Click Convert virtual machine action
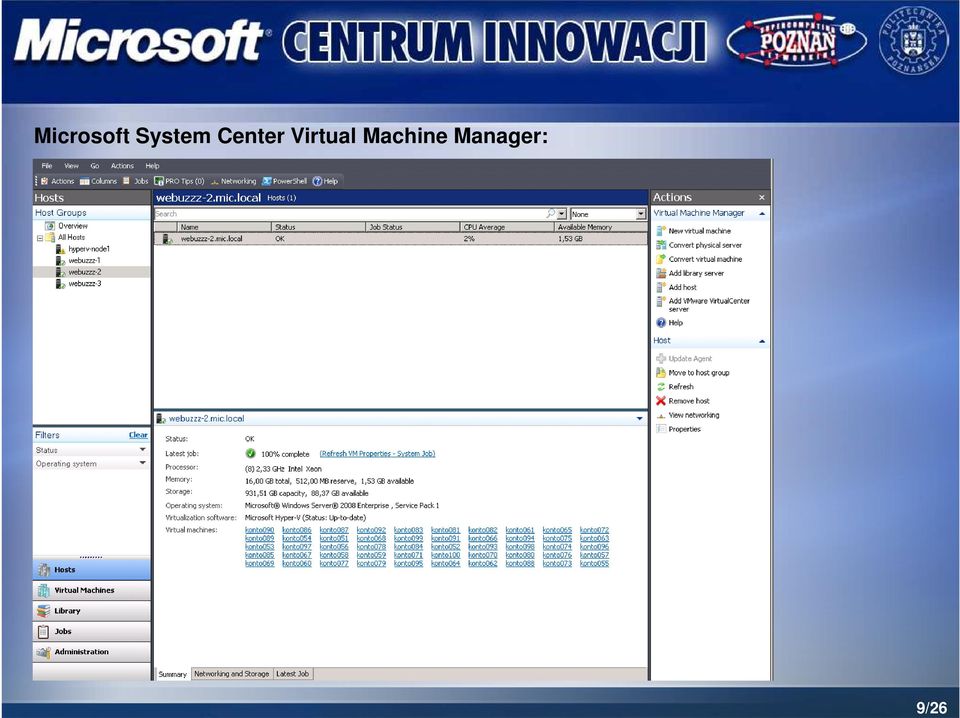 (699, 260)
